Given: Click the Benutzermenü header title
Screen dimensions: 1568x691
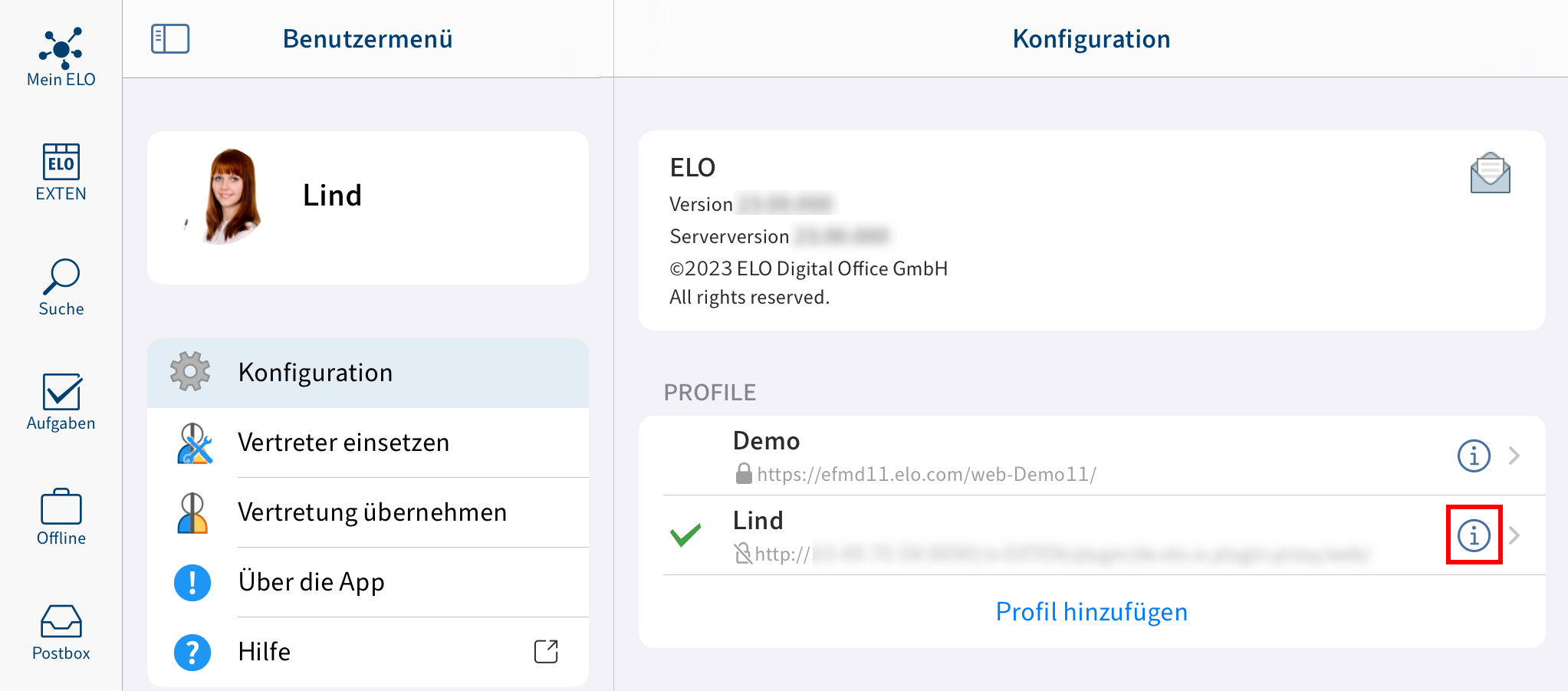Looking at the screenshot, I should tap(368, 39).
